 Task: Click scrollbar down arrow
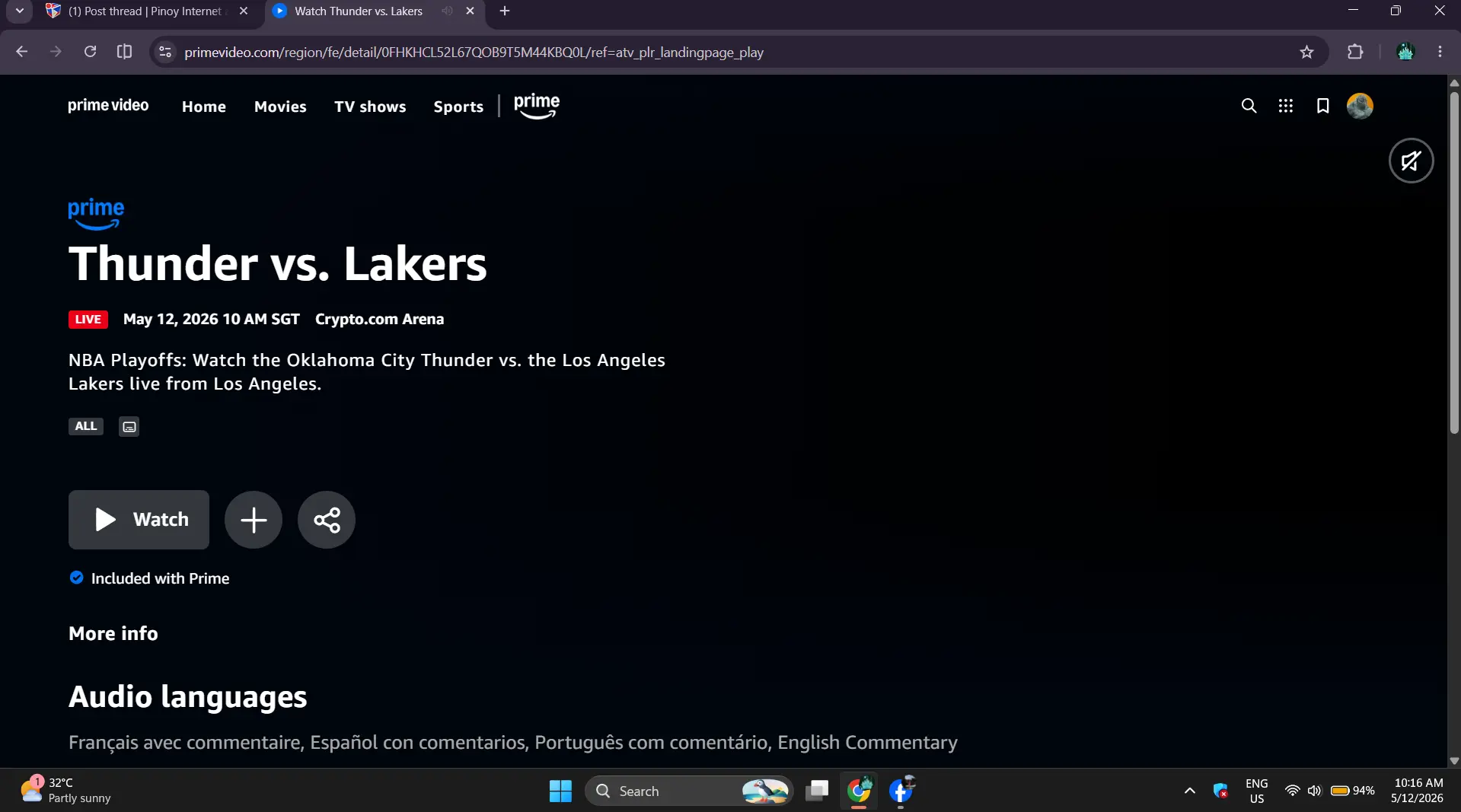1454,760
